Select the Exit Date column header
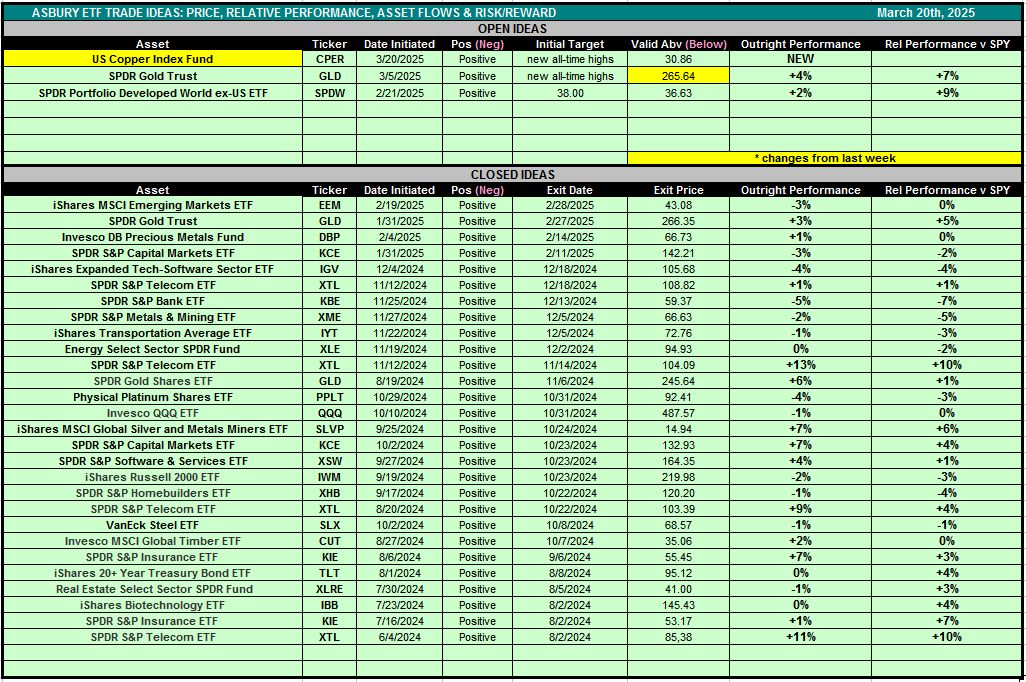 570,190
